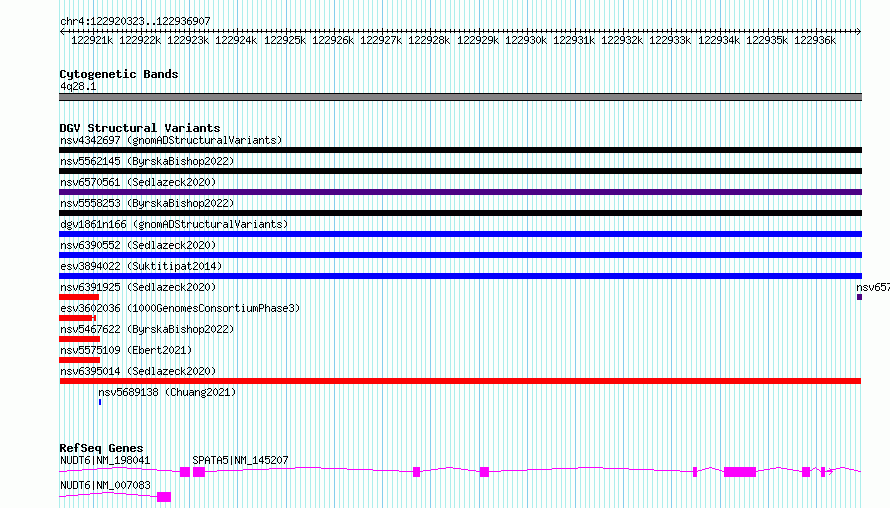Select the blue bar of dgv1861n166
Image resolution: width=890 pixels, height=508 pixels.
460,234
